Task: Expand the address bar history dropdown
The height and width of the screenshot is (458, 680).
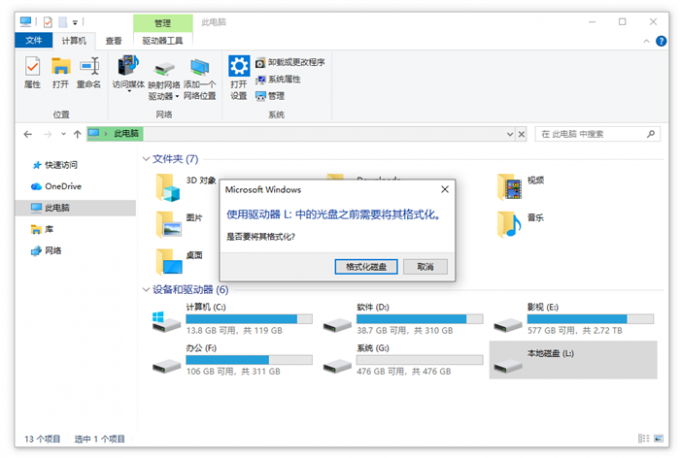Action: 510,134
